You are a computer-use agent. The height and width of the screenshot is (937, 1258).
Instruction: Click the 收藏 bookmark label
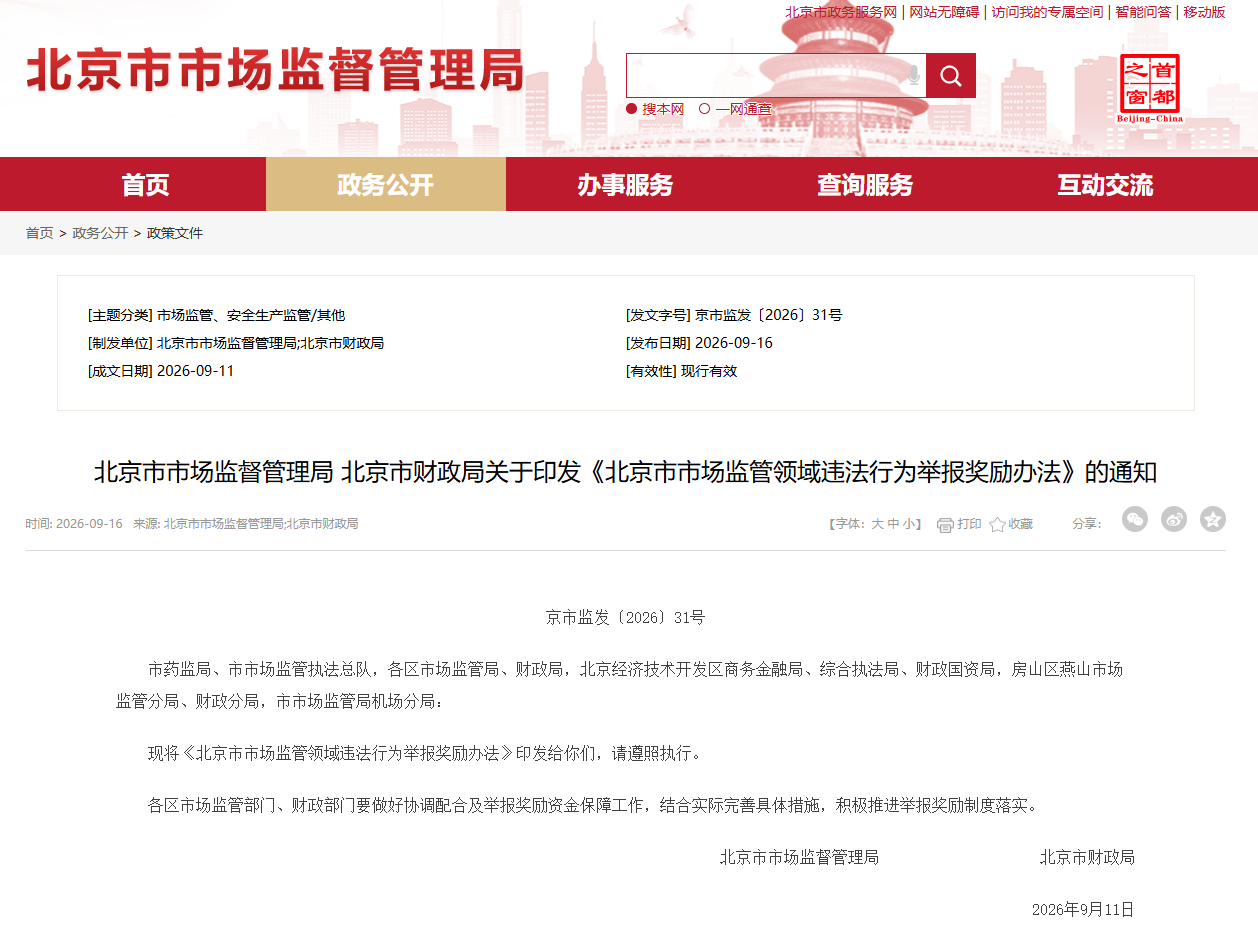pyautogui.click(x=1020, y=524)
